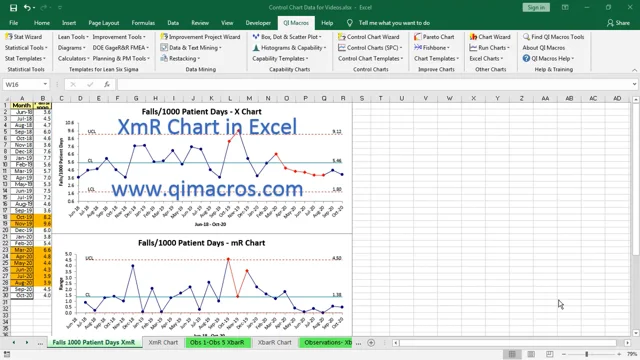Open Control Charts (SPC) menu

point(370,48)
